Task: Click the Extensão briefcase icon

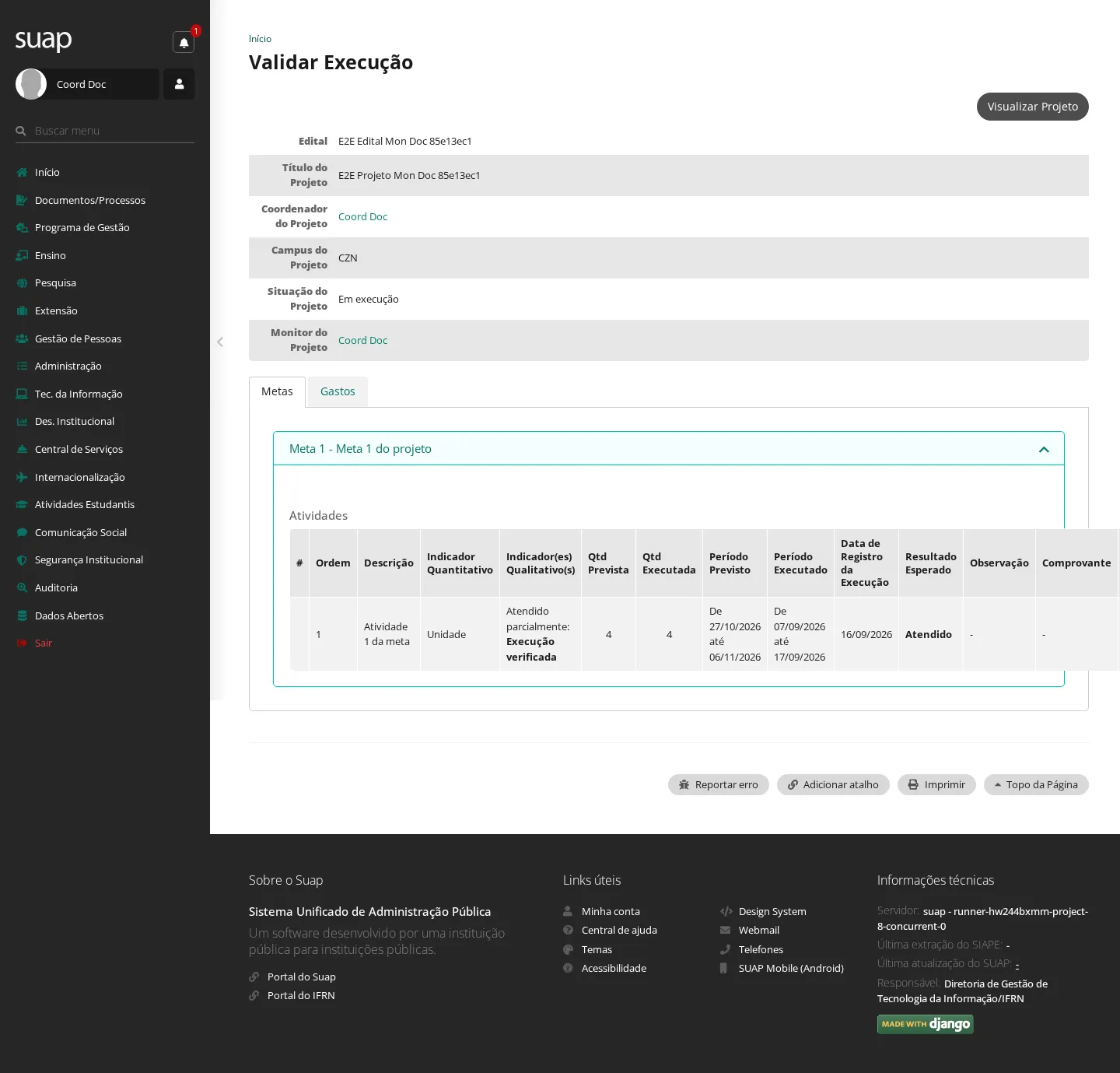Action: tap(22, 310)
